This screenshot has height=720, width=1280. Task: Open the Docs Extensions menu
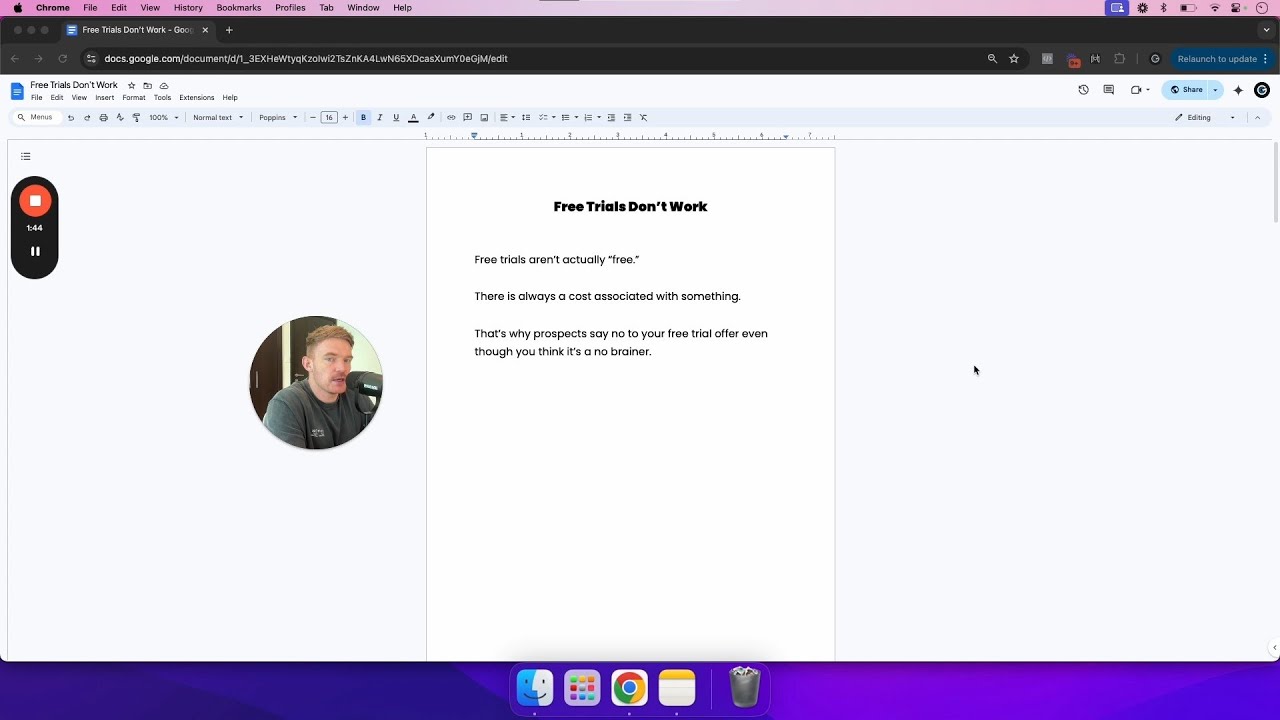click(x=197, y=98)
